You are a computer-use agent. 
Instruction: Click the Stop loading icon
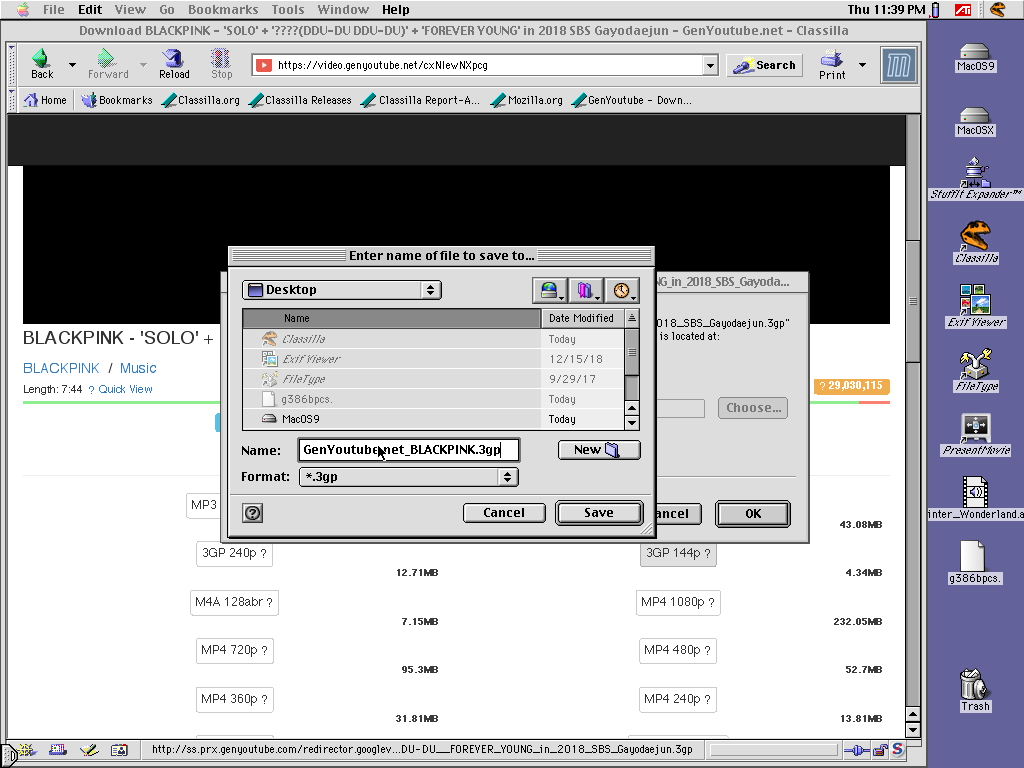click(x=221, y=63)
